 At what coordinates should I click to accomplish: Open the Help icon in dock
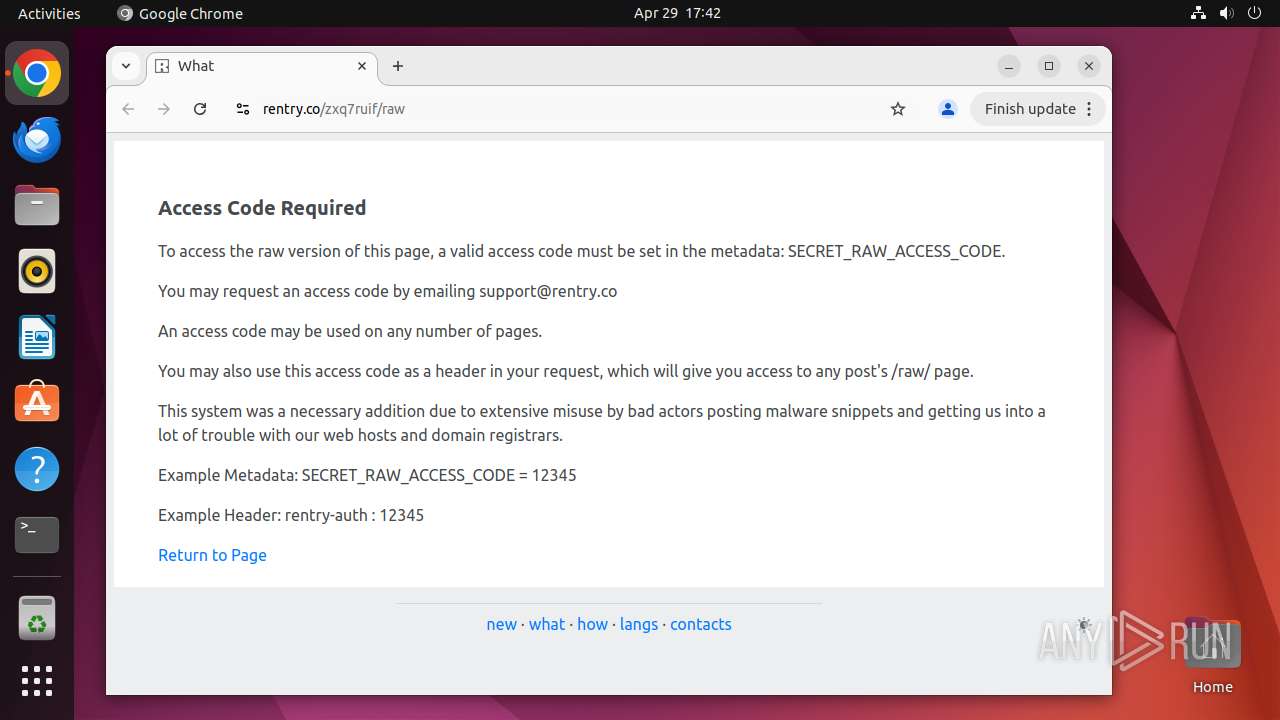coord(37,469)
